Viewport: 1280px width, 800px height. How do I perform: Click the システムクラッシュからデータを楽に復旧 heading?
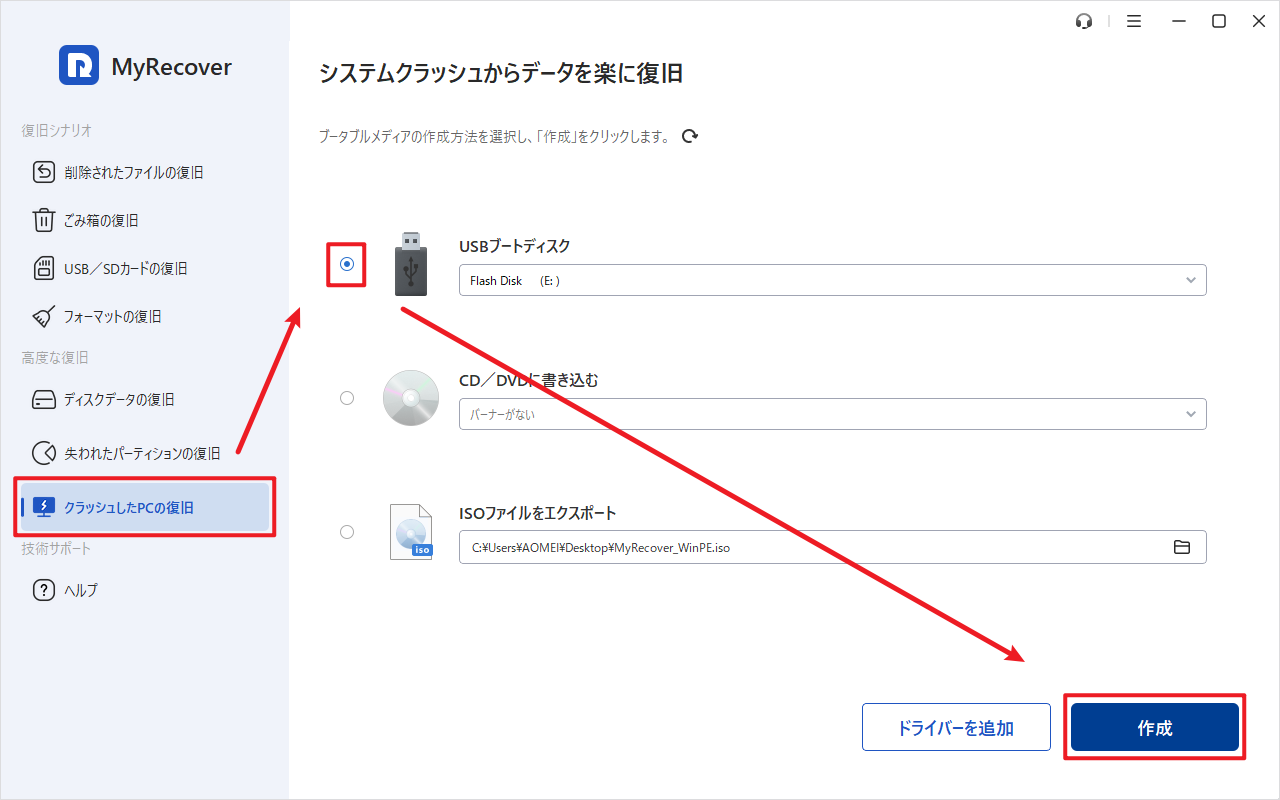coord(500,73)
